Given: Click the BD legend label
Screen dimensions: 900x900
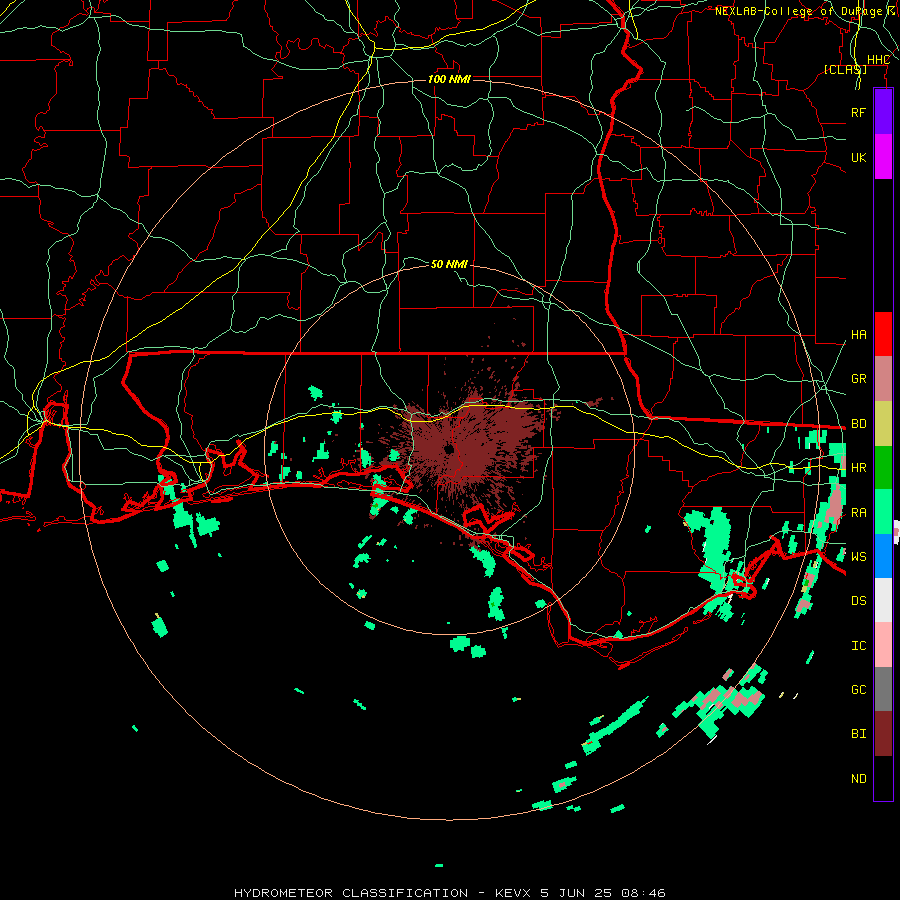Looking at the screenshot, I should pyautogui.click(x=859, y=424).
